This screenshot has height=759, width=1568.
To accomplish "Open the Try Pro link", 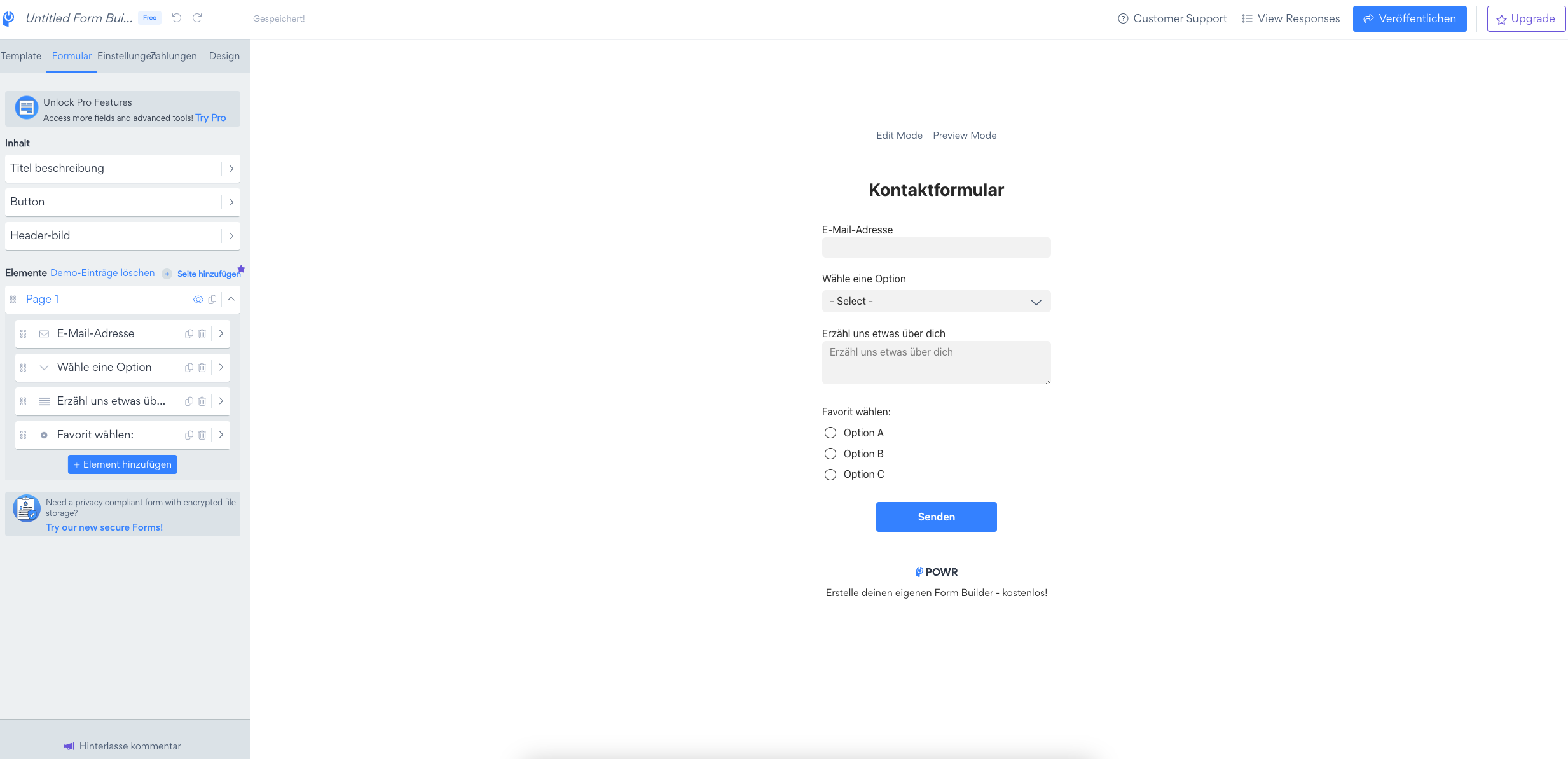I will point(210,118).
